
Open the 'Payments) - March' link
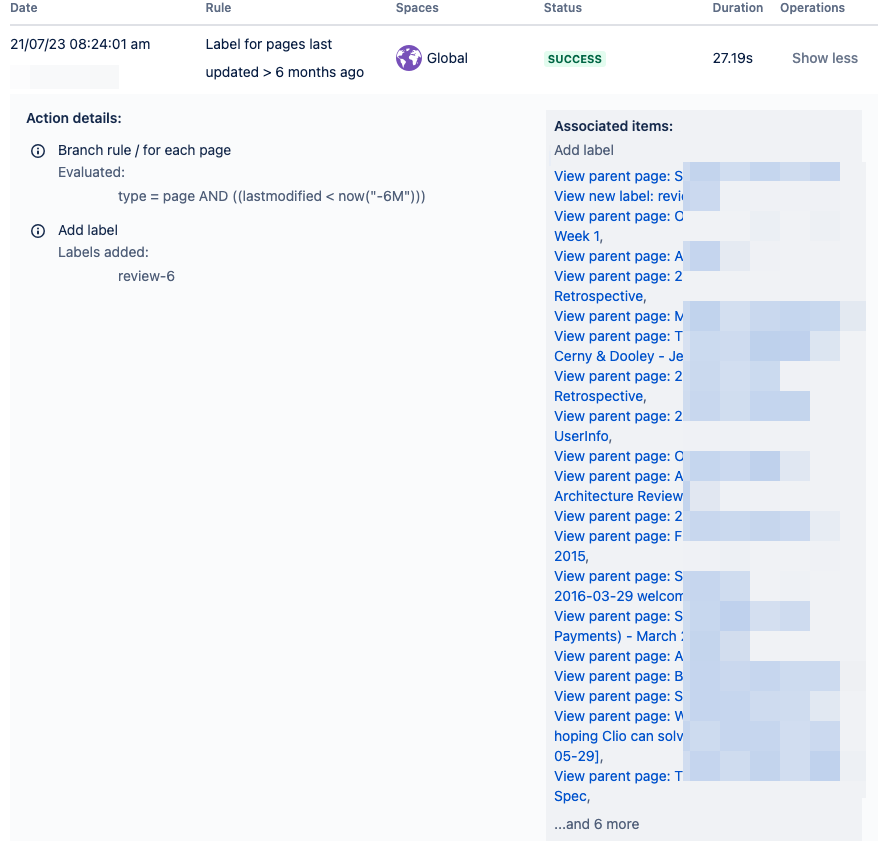tap(618, 636)
